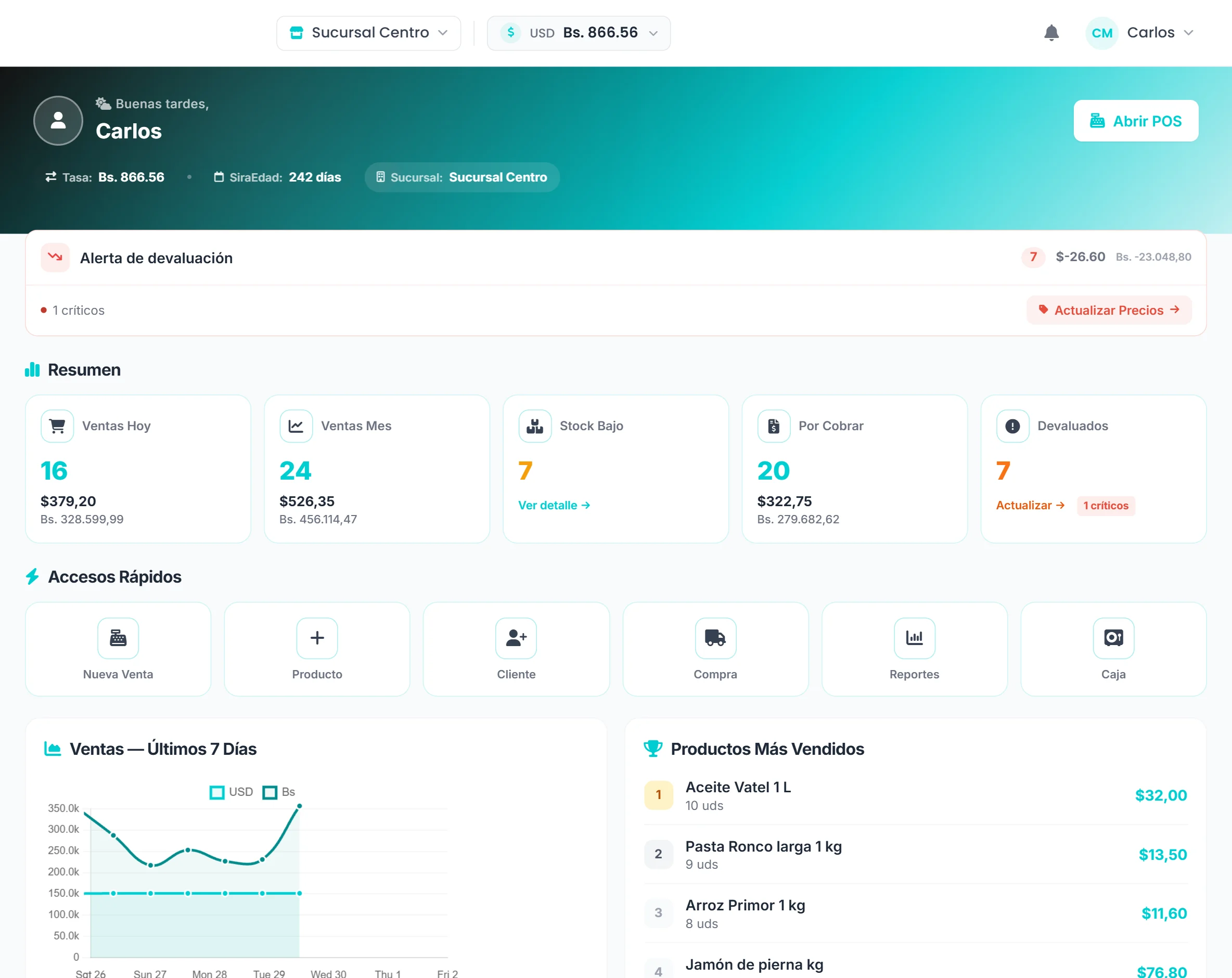Screen dimensions: 1232x978
Task: Click the 242 días SiraEdad value
Action: tap(315, 177)
